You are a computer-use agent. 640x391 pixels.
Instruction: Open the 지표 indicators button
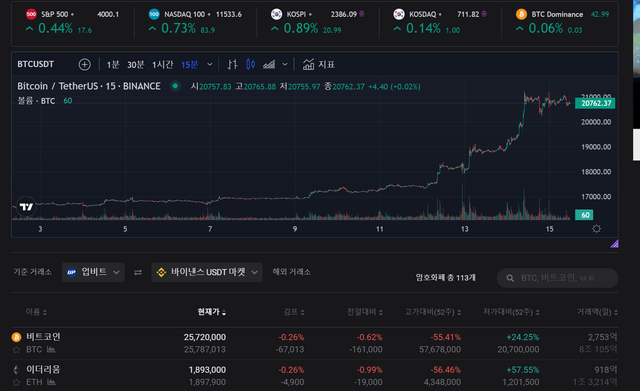318,64
